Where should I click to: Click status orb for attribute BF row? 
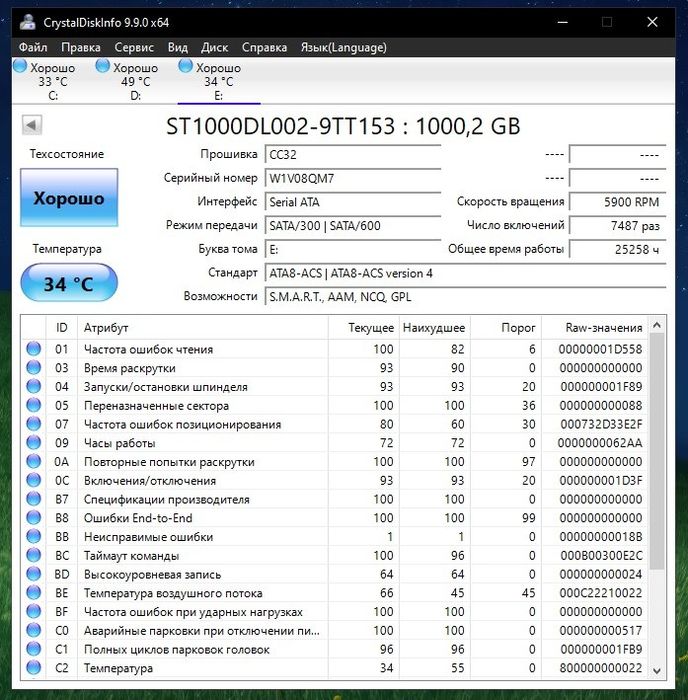coord(33,611)
